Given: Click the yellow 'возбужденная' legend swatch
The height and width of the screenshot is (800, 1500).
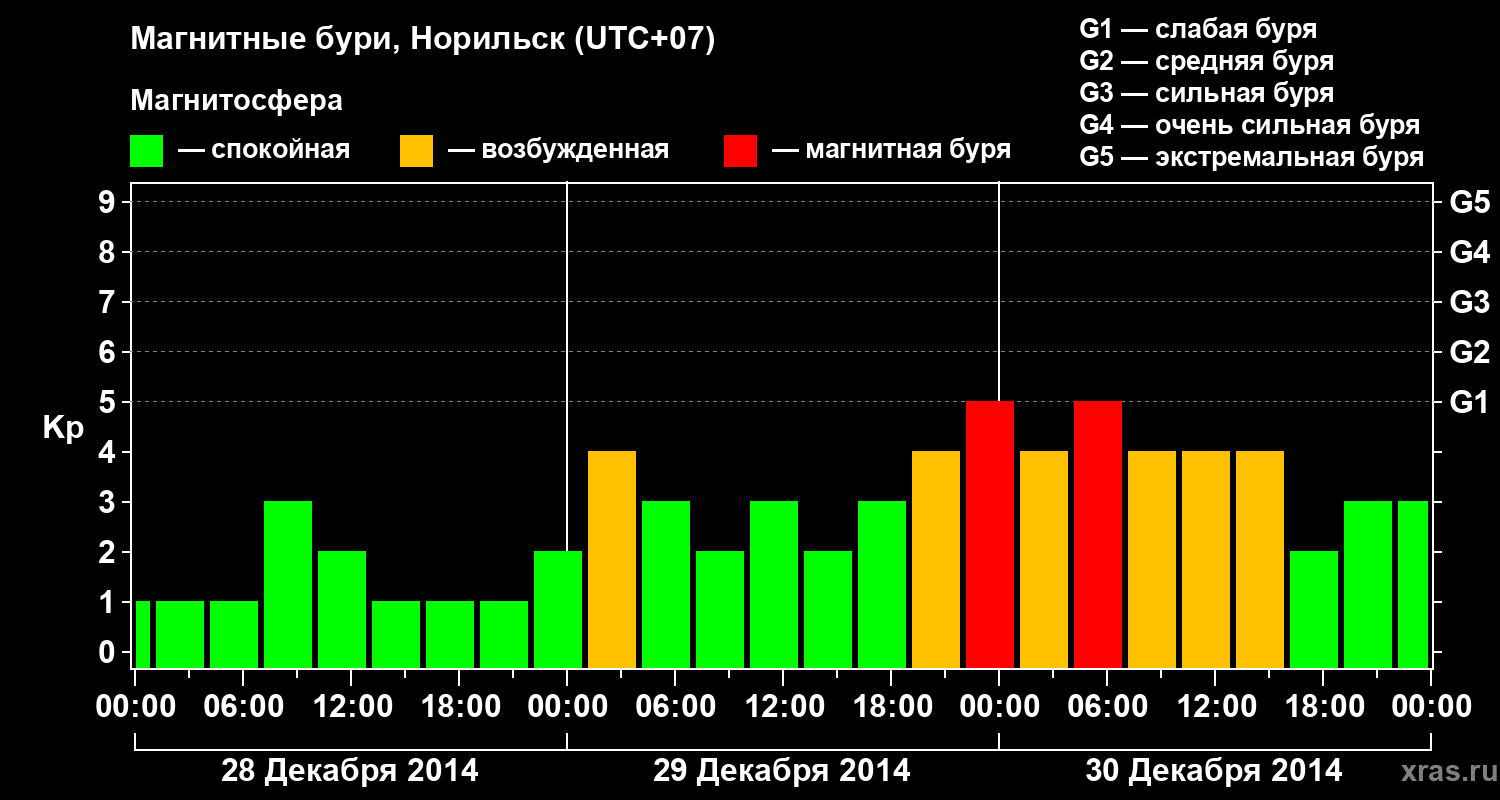Looking at the screenshot, I should [417, 151].
